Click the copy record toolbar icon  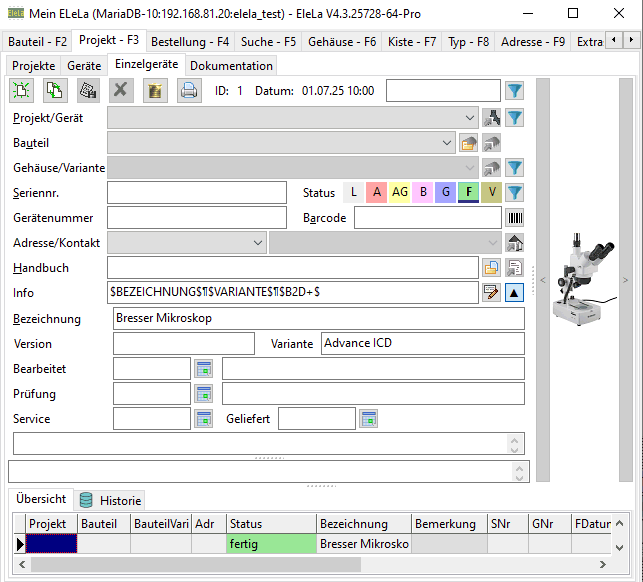point(55,91)
